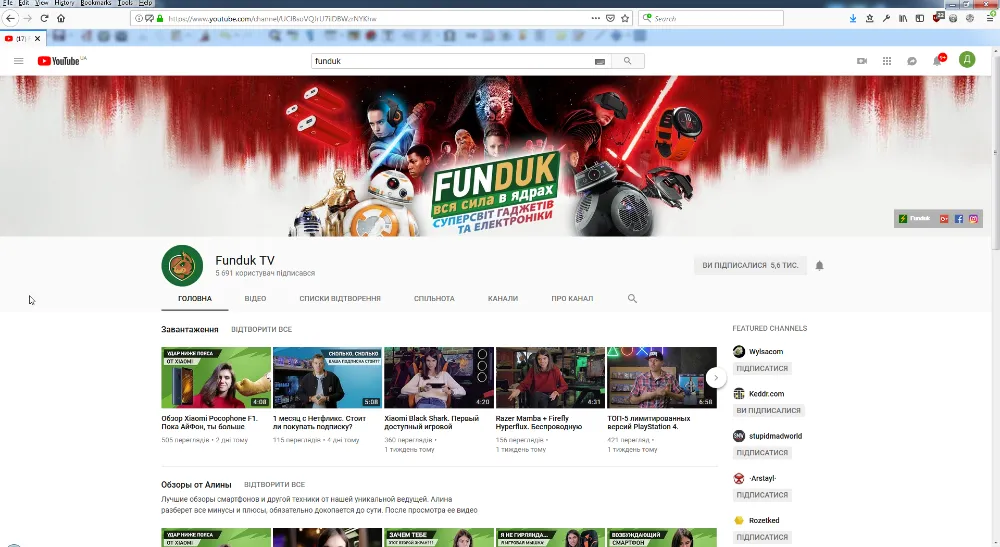The width and height of the screenshot is (1000, 547).
Task: Open the File menu
Action: pyautogui.click(x=7, y=3)
